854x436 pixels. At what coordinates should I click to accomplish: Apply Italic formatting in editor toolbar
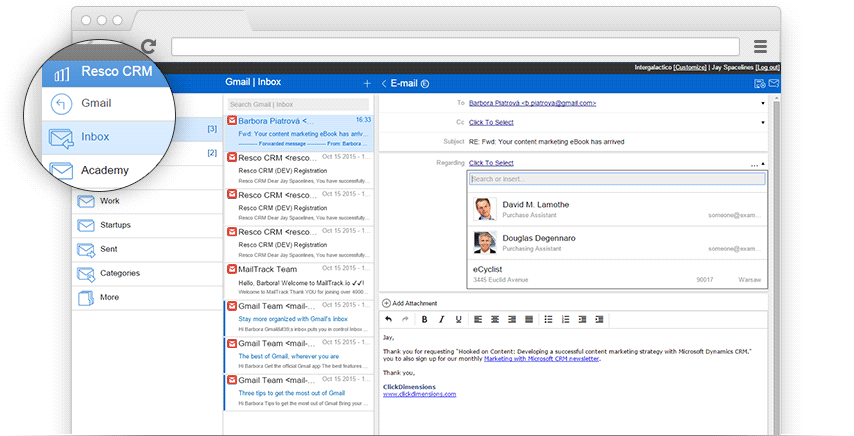click(441, 319)
